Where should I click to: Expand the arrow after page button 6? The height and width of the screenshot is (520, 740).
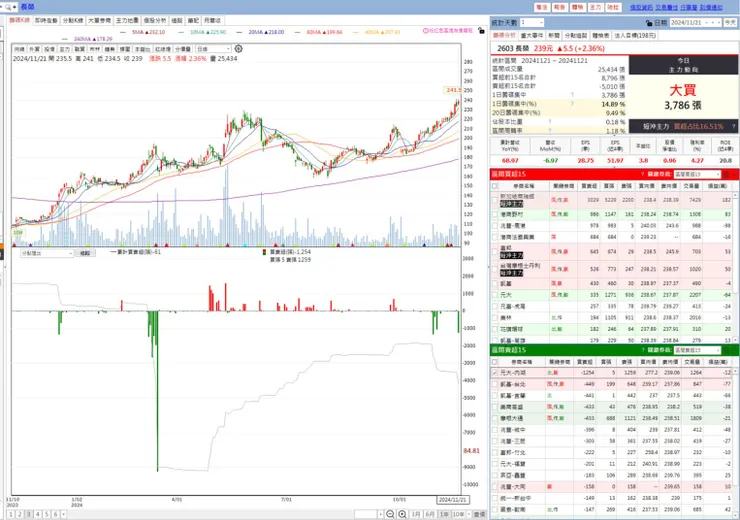tap(63, 514)
